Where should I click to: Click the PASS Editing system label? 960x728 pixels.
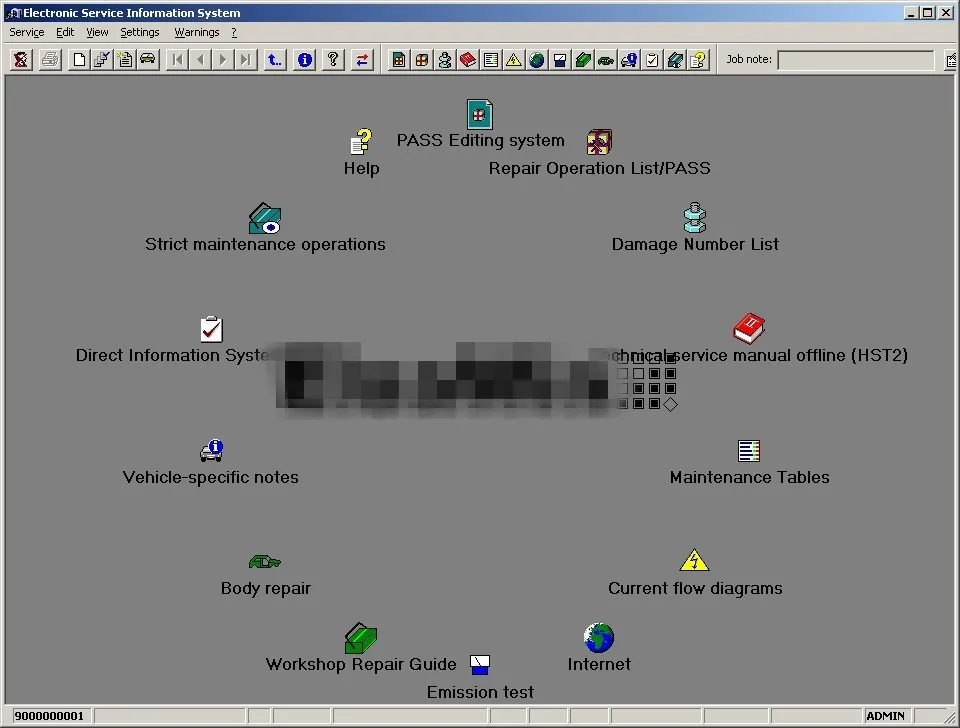click(x=481, y=140)
